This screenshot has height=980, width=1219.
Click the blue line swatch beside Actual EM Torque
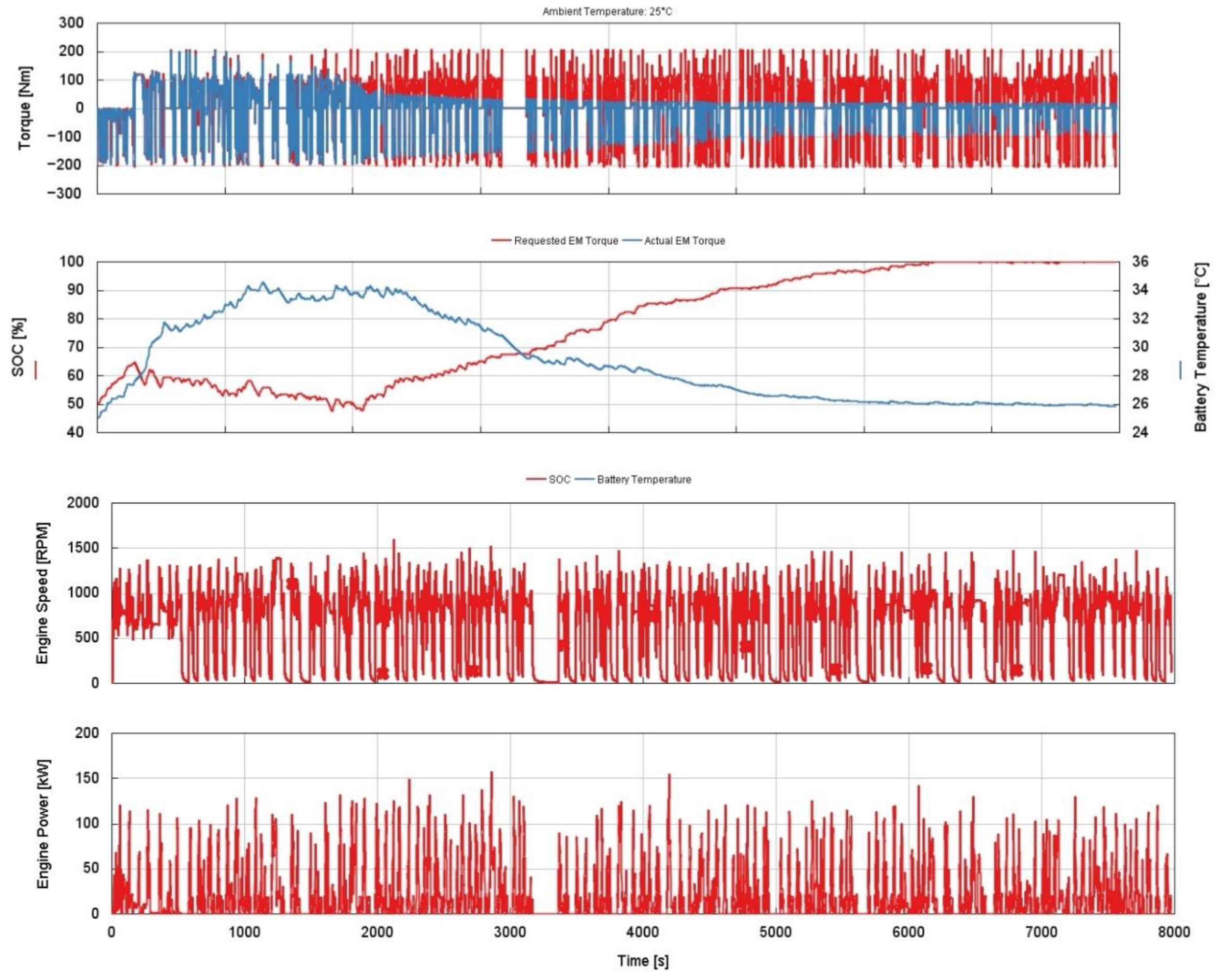(x=631, y=241)
